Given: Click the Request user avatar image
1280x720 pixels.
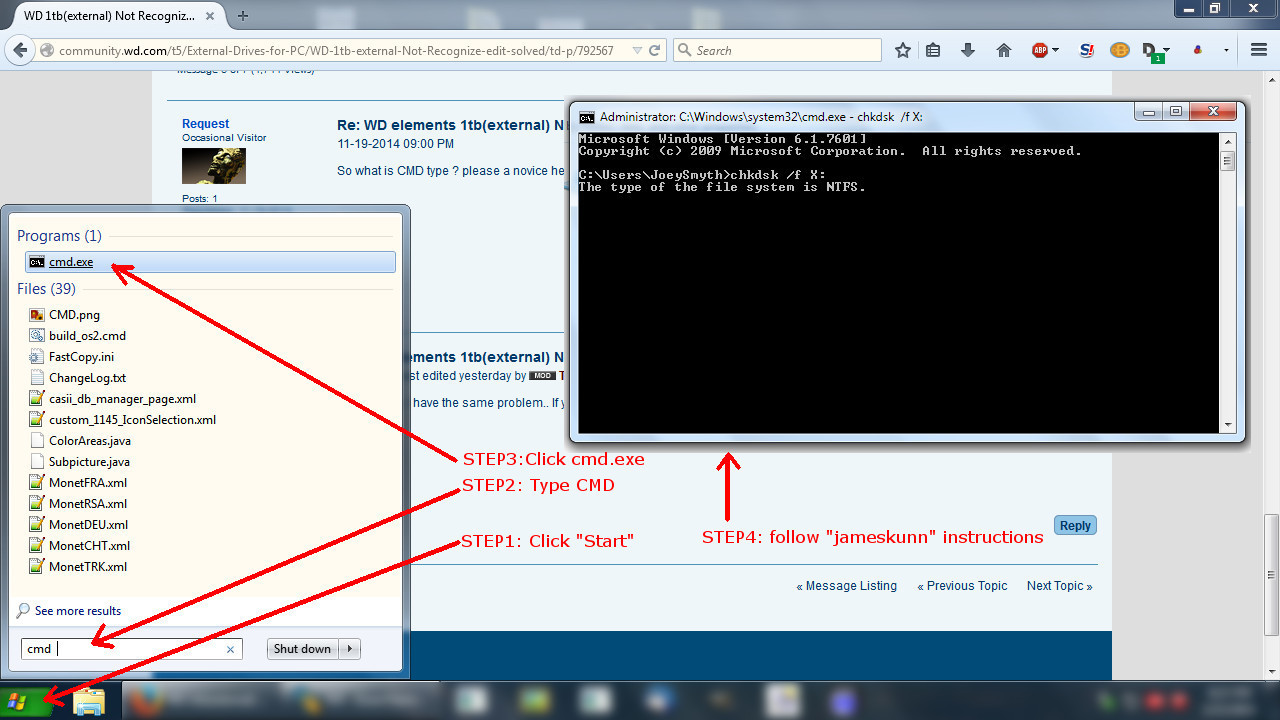Looking at the screenshot, I should 214,166.
